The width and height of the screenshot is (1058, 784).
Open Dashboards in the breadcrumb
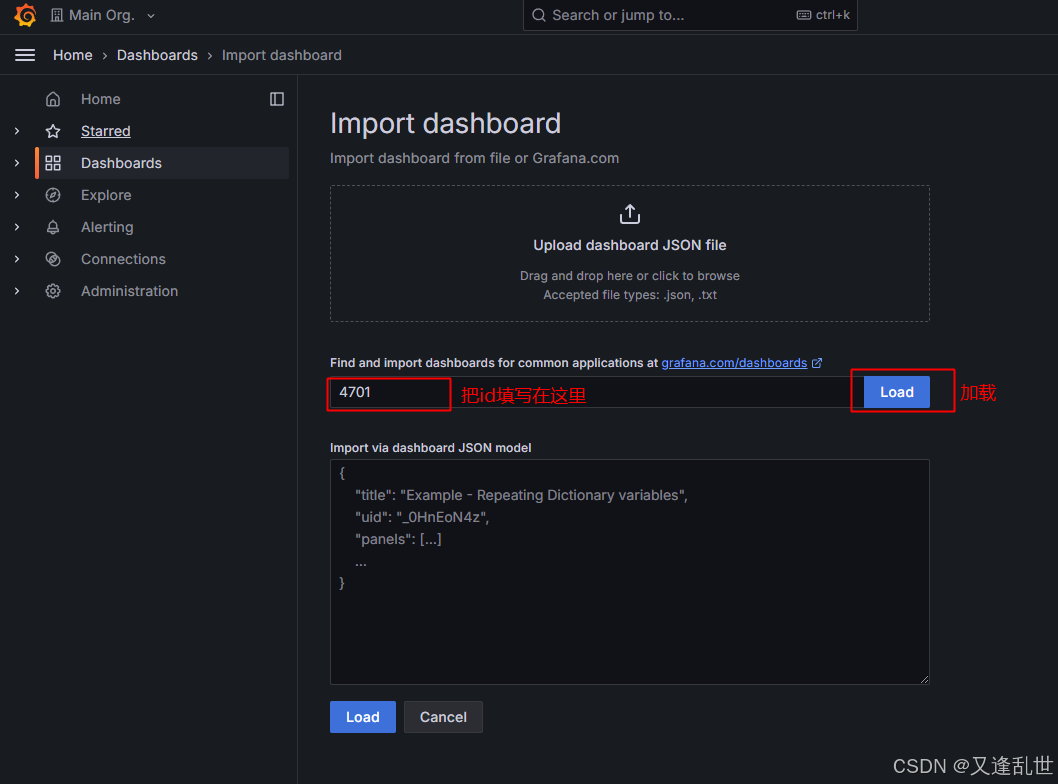coord(157,55)
